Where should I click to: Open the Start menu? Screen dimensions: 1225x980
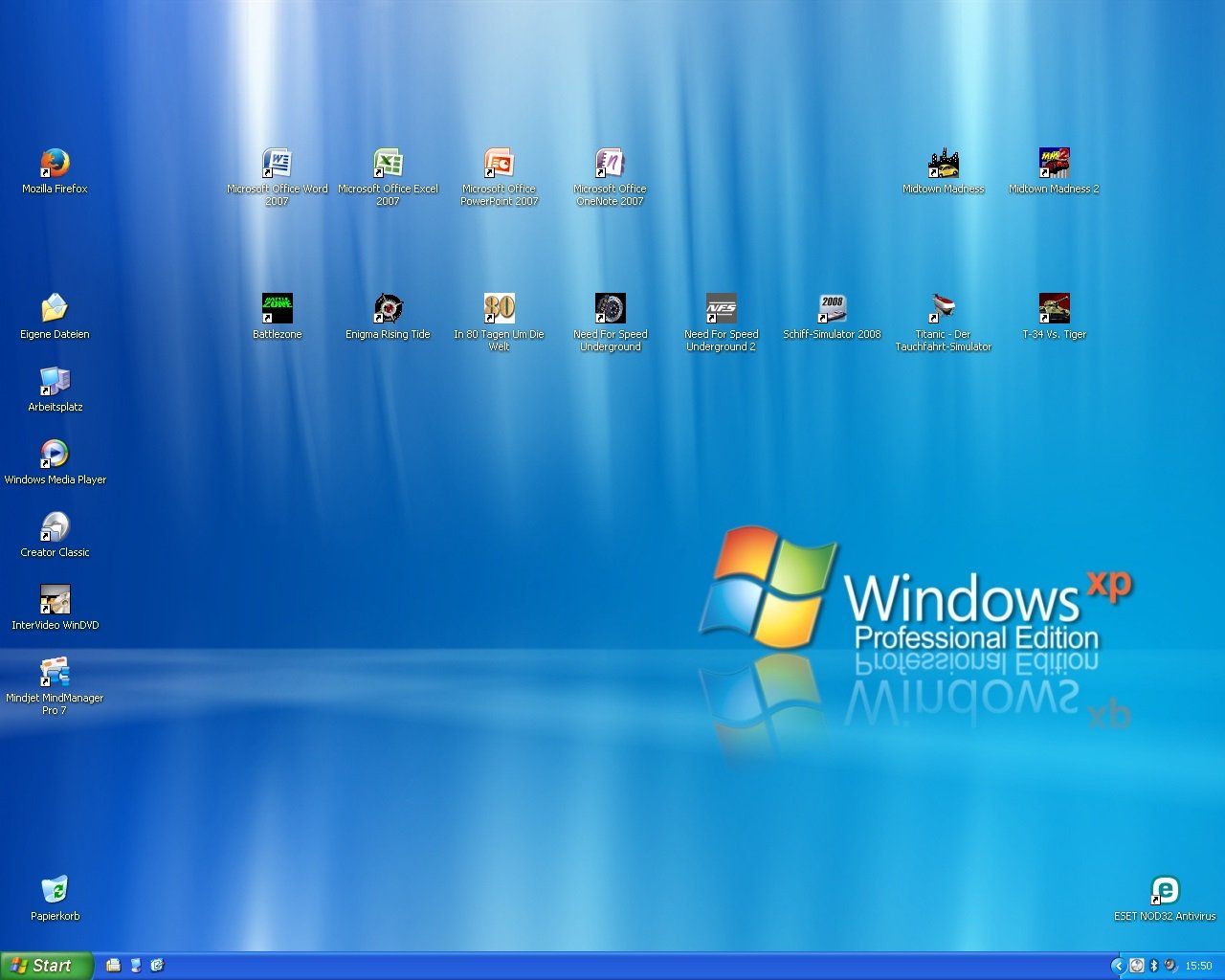[x=47, y=966]
